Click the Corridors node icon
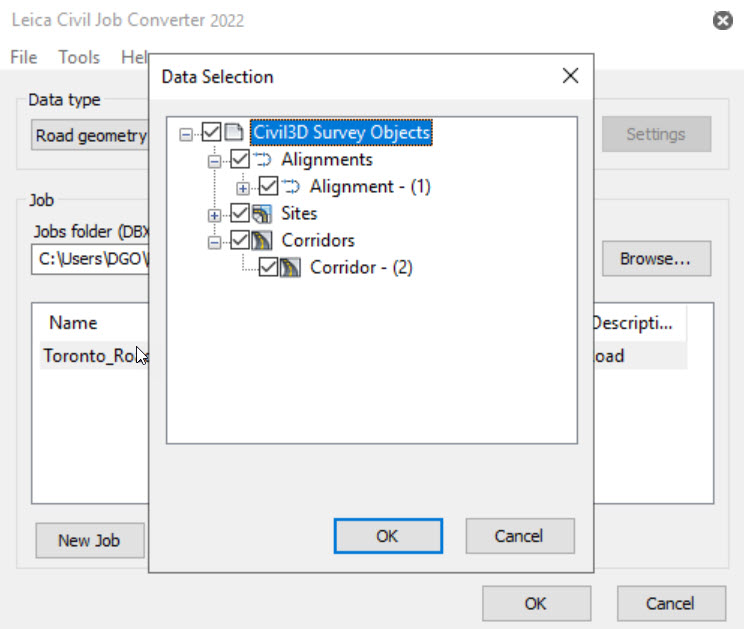Screen dimensions: 744x629 point(262,240)
